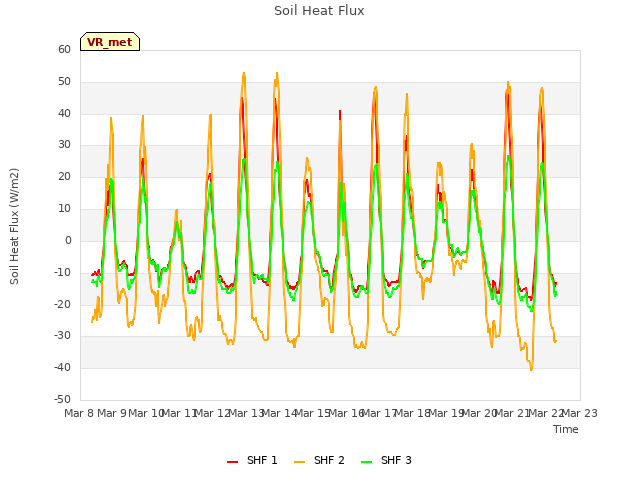Toggle SHF 3 series in the legend
Viewport: 640px width, 480px height.
click(386, 460)
